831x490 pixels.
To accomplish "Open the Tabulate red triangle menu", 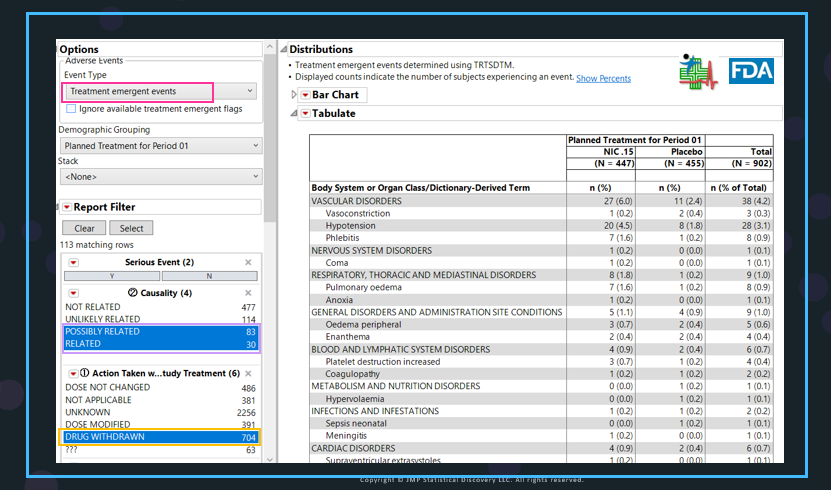I will (305, 113).
